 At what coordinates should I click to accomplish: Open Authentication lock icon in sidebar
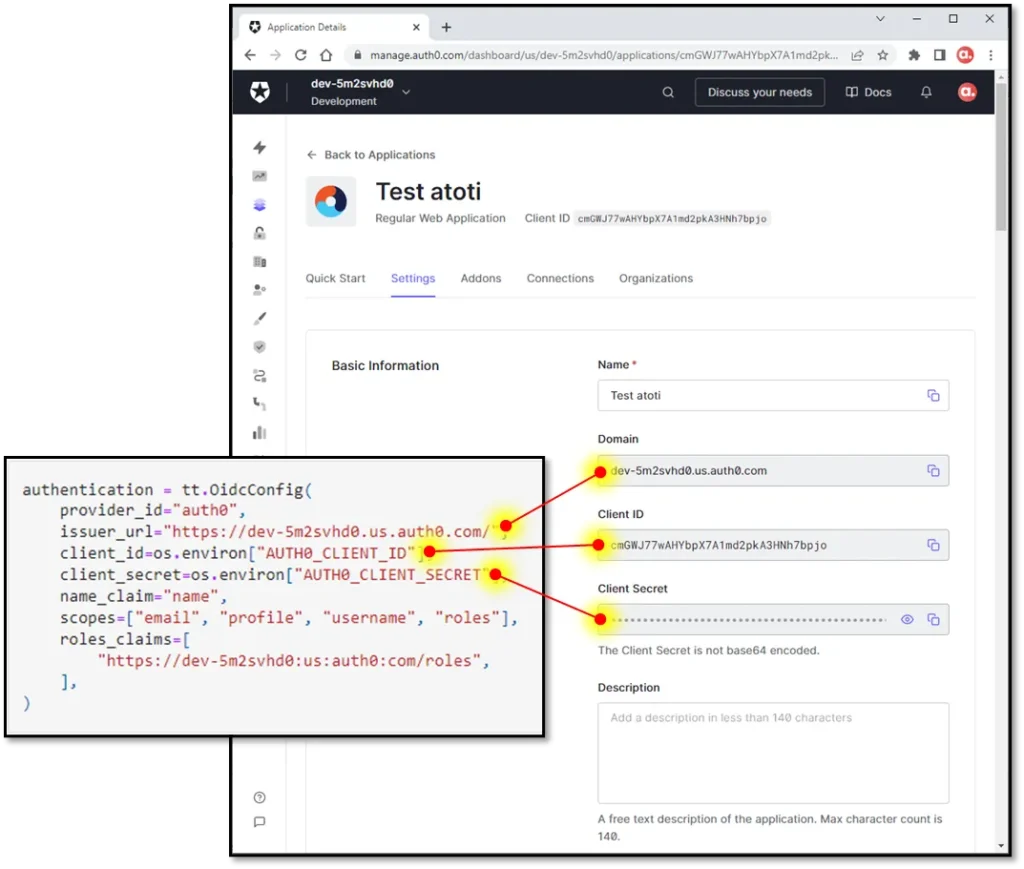tap(260, 233)
